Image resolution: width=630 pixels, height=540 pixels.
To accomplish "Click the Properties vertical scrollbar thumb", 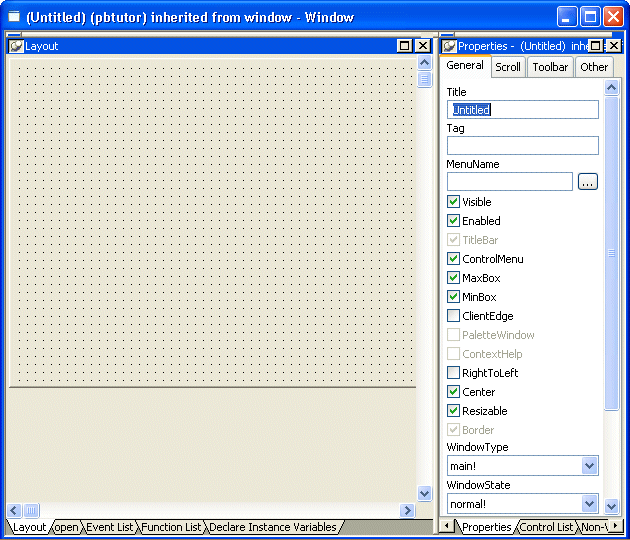I will click(612, 253).
